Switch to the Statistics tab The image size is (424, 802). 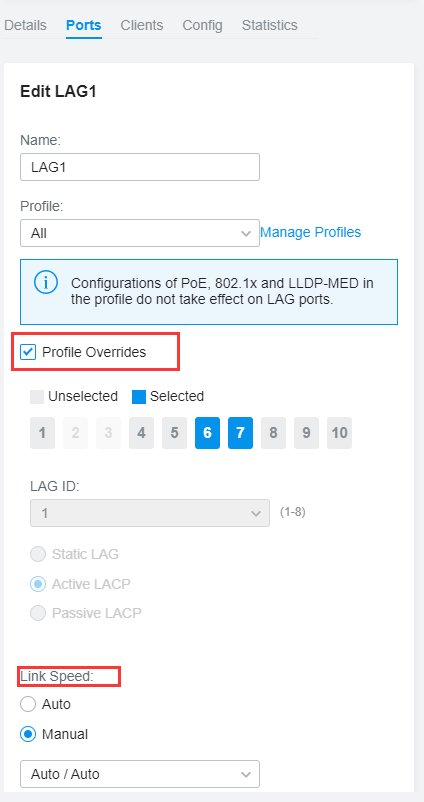click(270, 25)
